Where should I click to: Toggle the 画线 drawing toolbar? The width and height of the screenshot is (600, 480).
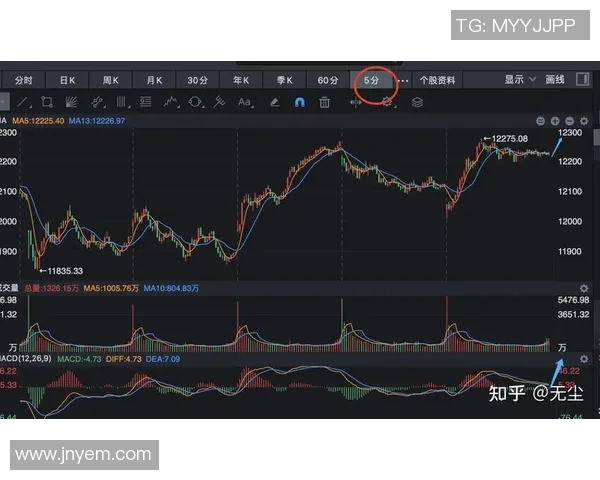pos(555,79)
